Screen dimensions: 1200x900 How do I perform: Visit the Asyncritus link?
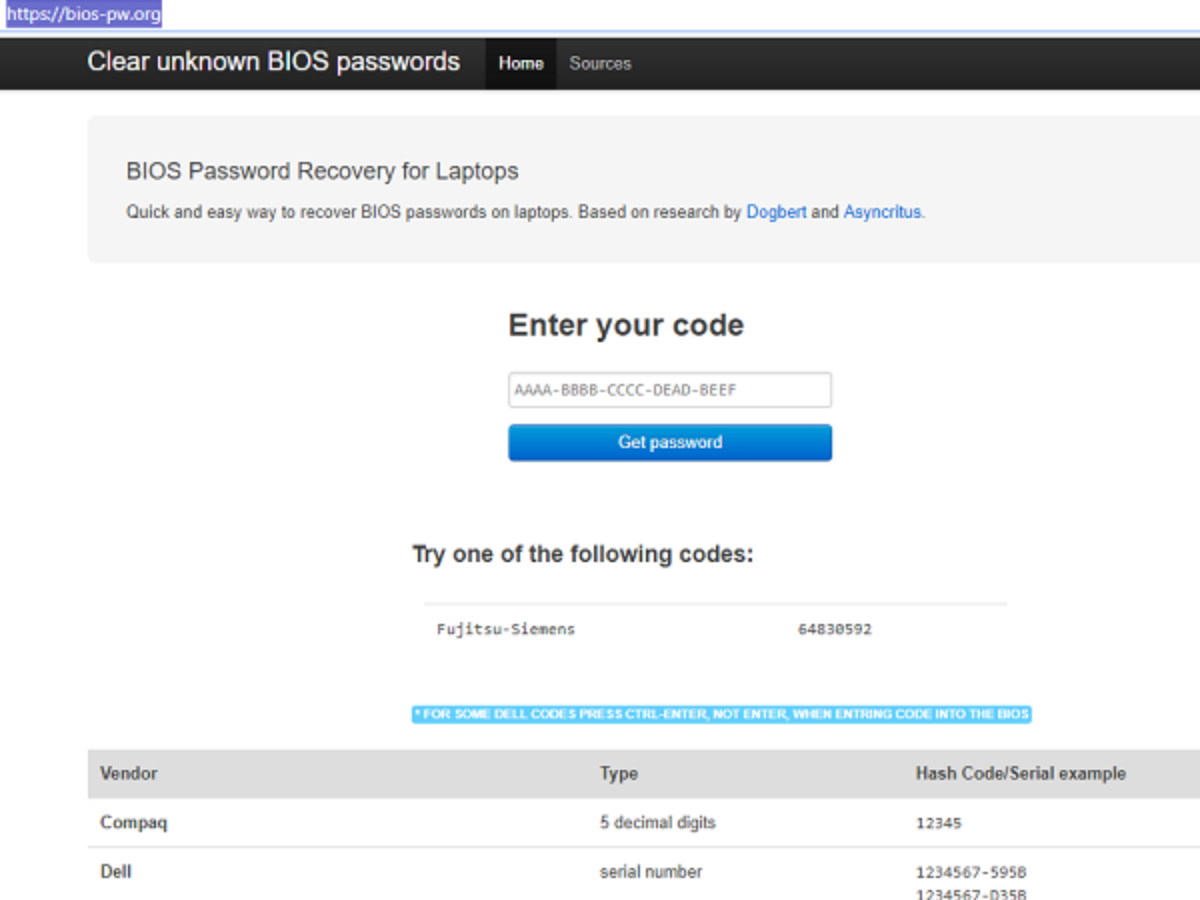[x=882, y=212]
